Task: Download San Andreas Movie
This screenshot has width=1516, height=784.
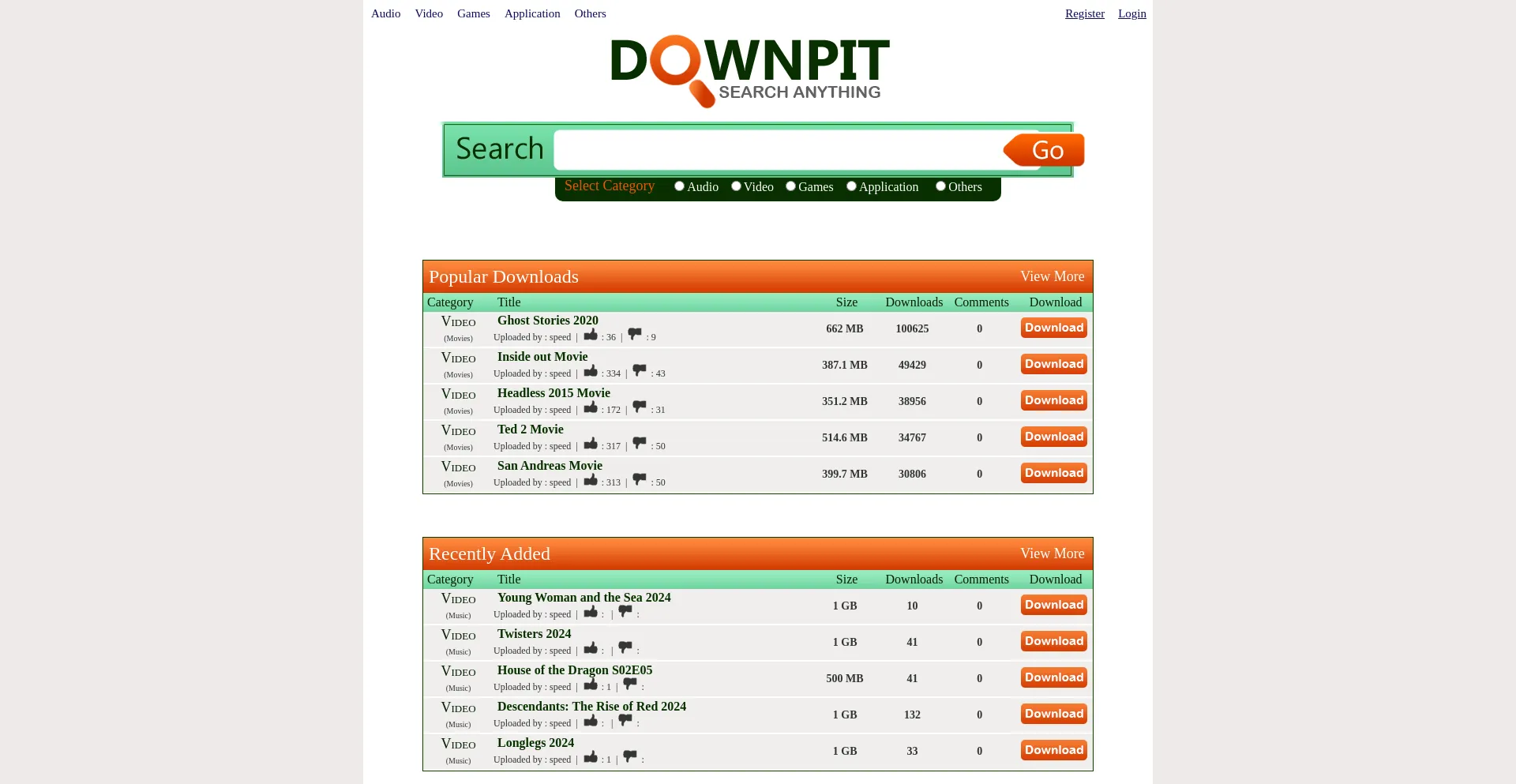Action: [1054, 473]
